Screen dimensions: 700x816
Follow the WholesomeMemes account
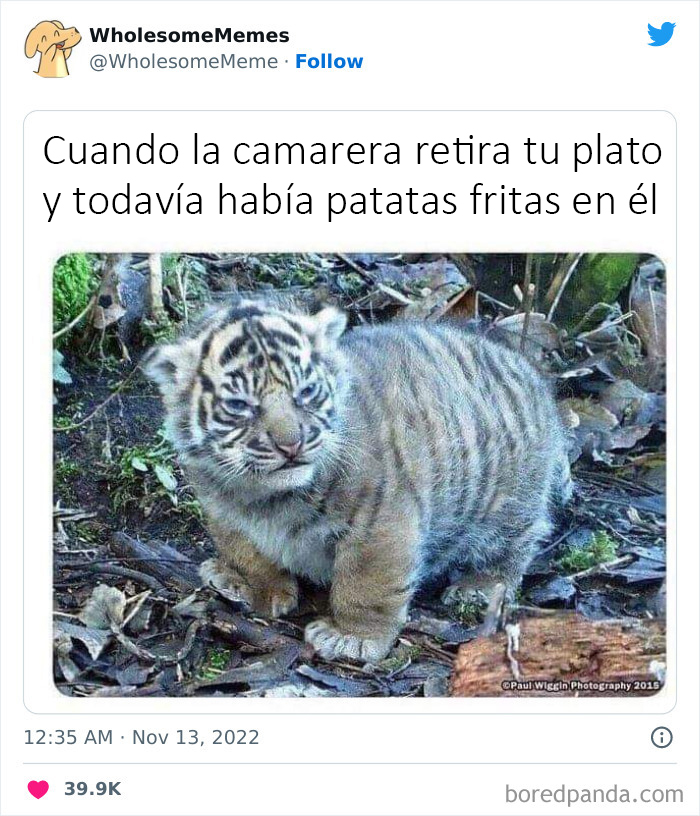pyautogui.click(x=329, y=61)
